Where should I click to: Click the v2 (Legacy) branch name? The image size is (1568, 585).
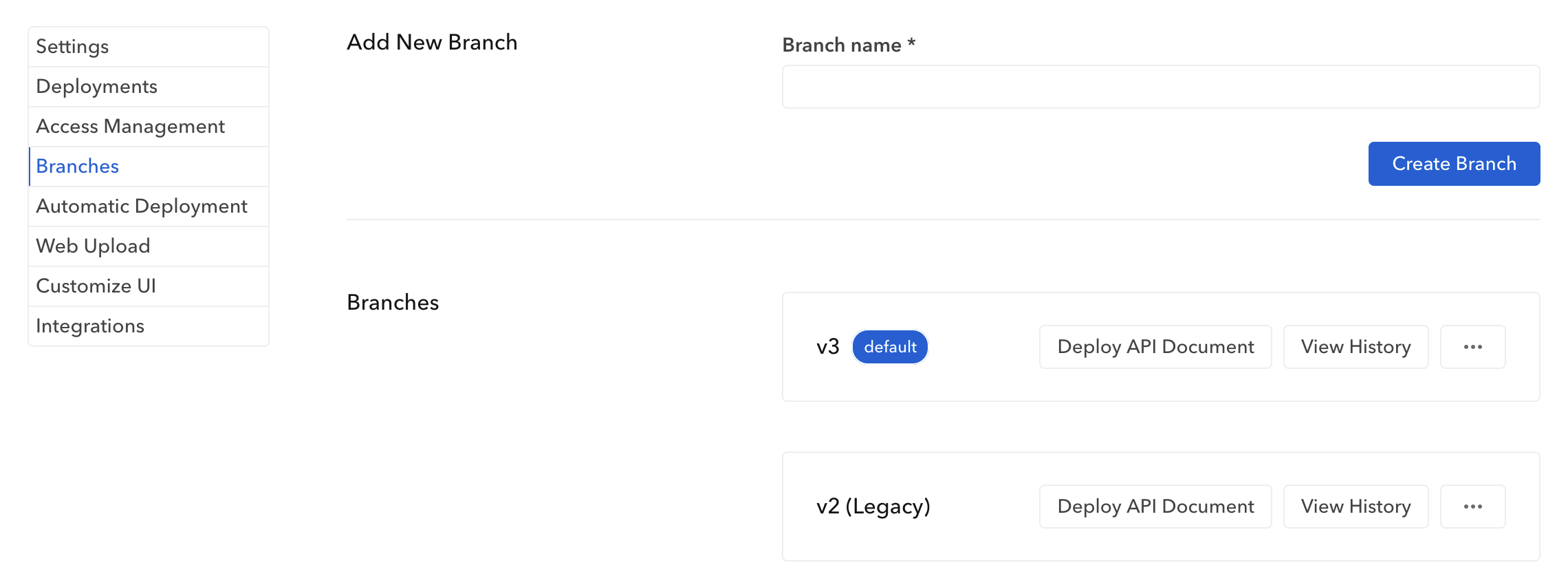point(873,507)
